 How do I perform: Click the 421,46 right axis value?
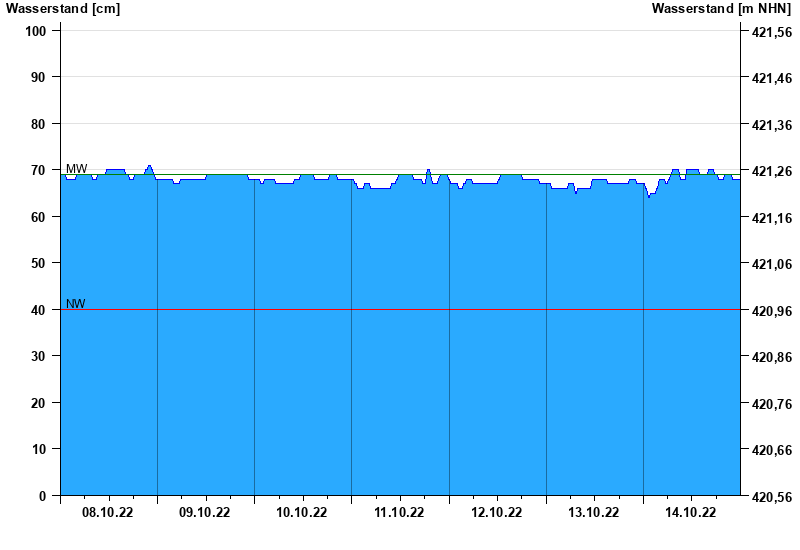[772, 78]
